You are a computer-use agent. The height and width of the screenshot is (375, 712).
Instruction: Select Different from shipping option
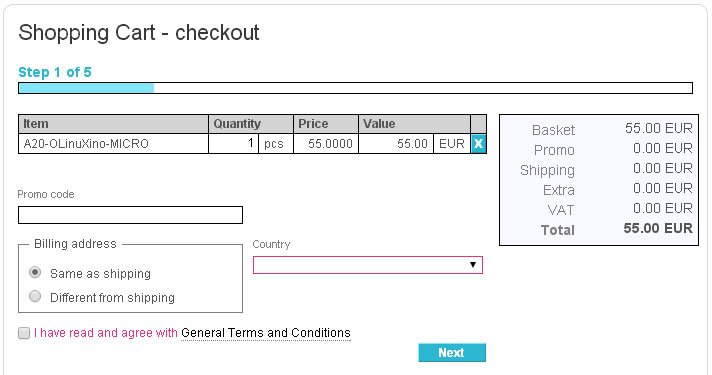pyautogui.click(x=35, y=296)
